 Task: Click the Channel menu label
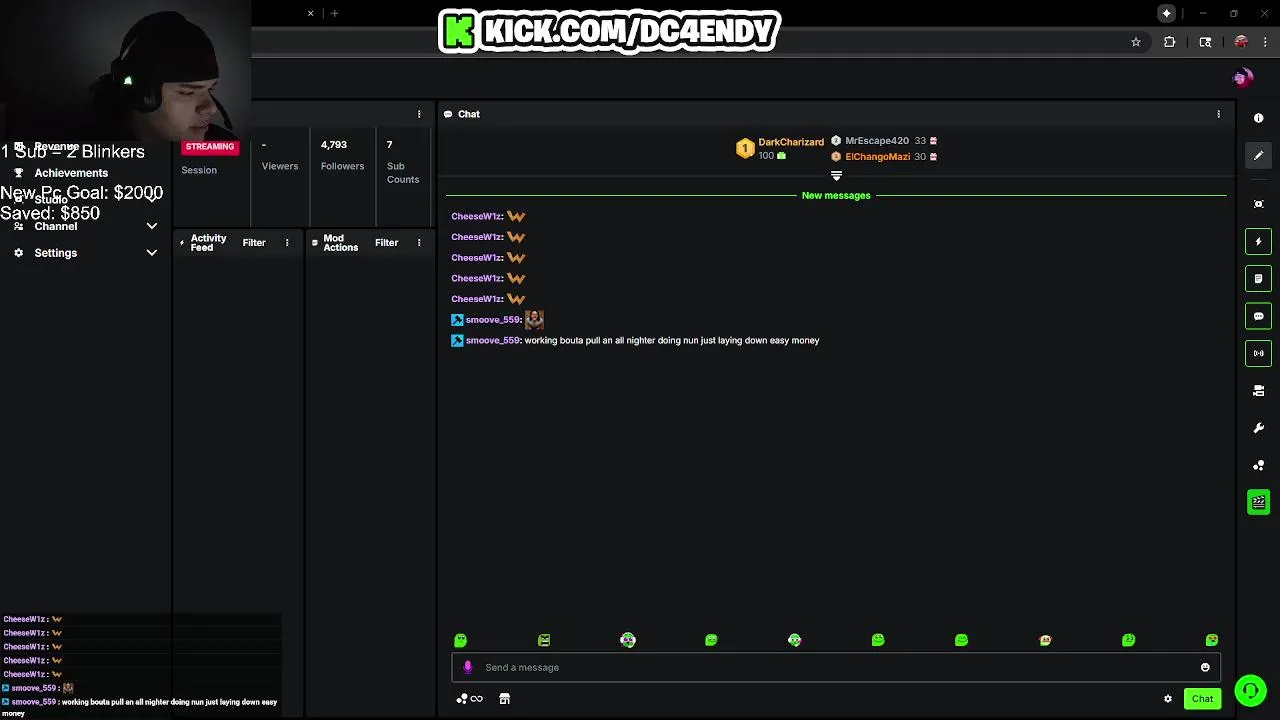click(56, 226)
